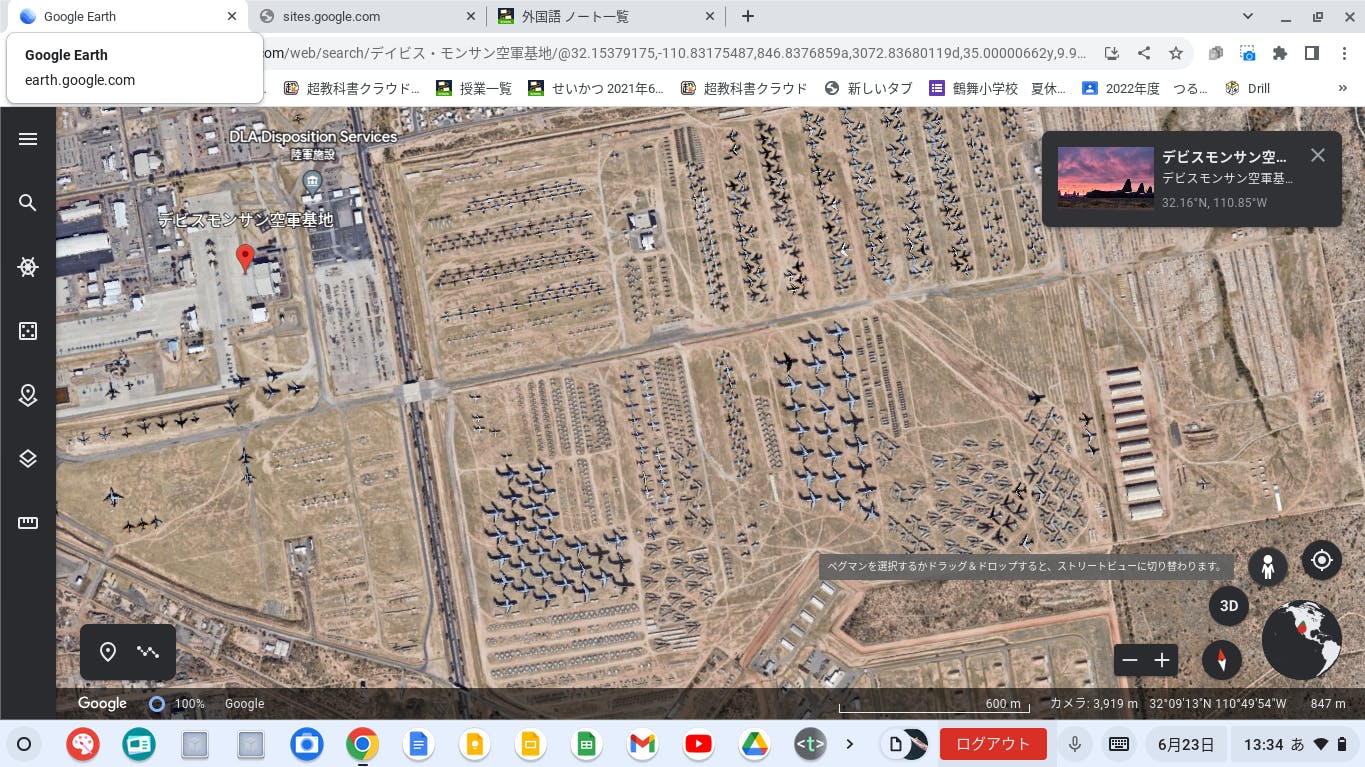Open the sunset thumbnail in info card
This screenshot has width=1365, height=767.
point(1105,178)
